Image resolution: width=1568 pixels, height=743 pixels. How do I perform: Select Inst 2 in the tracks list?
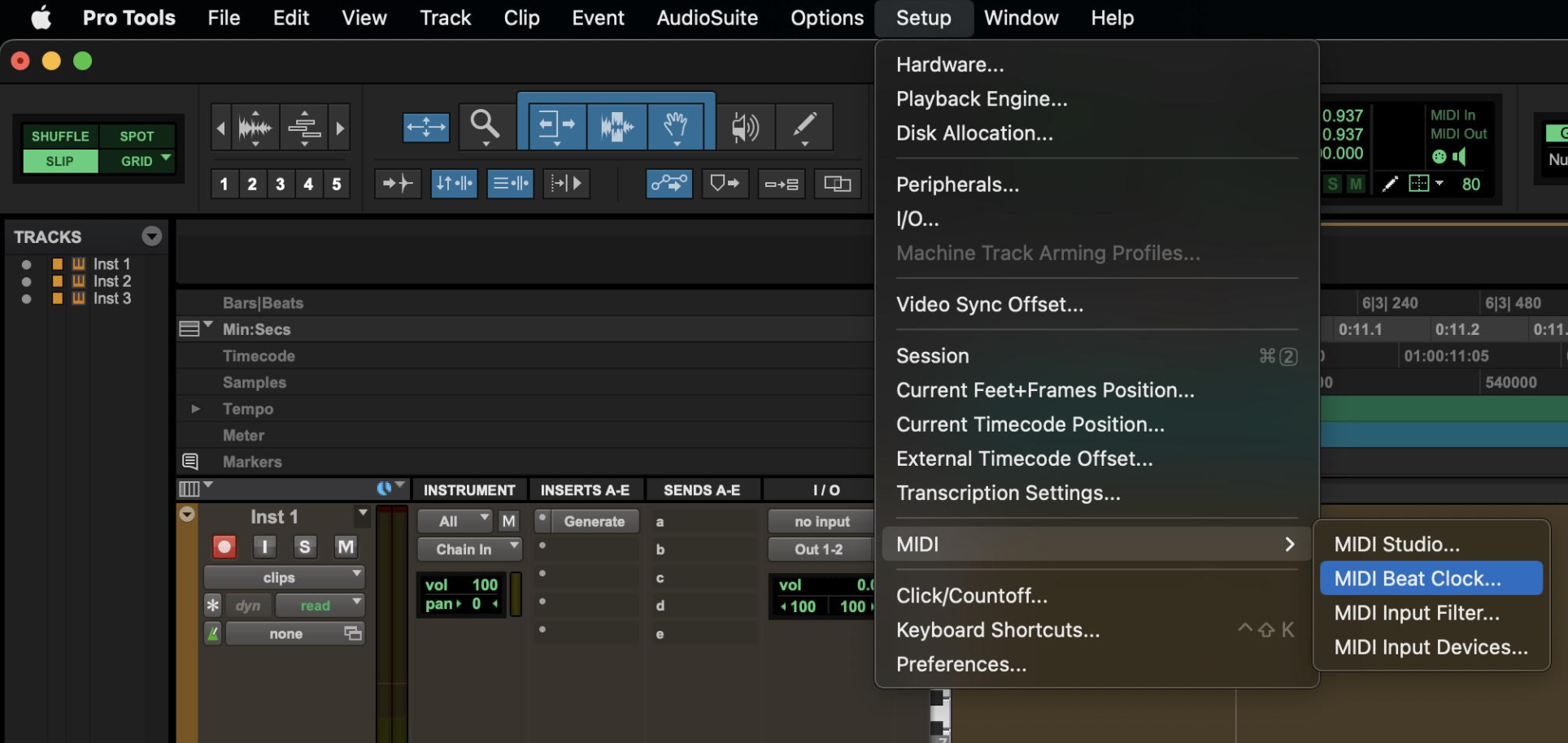pos(111,281)
